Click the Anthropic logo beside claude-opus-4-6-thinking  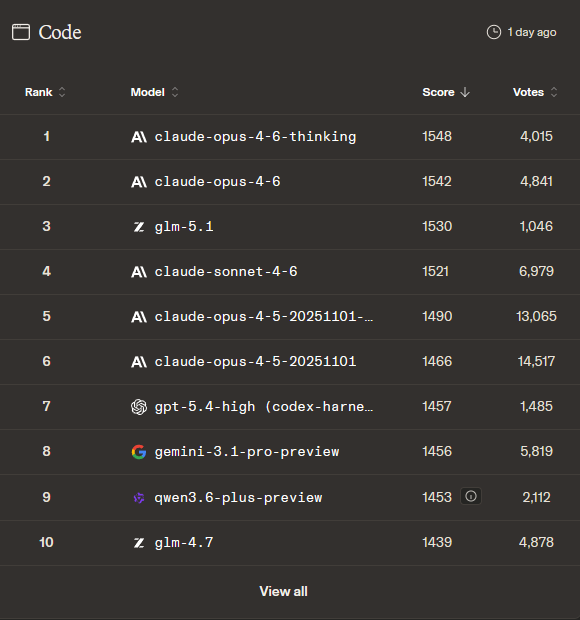point(139,137)
